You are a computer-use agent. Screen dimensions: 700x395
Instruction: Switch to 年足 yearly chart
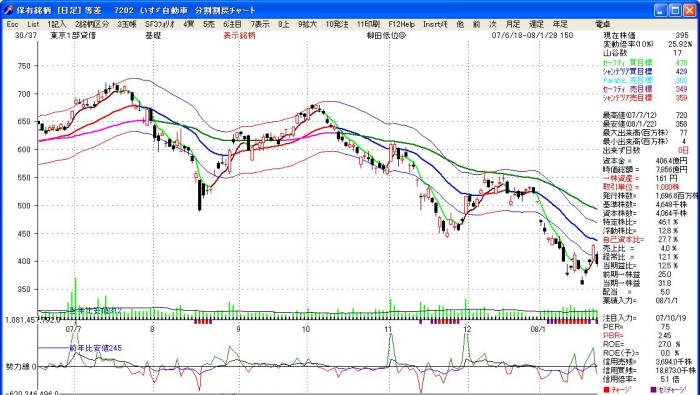point(560,25)
